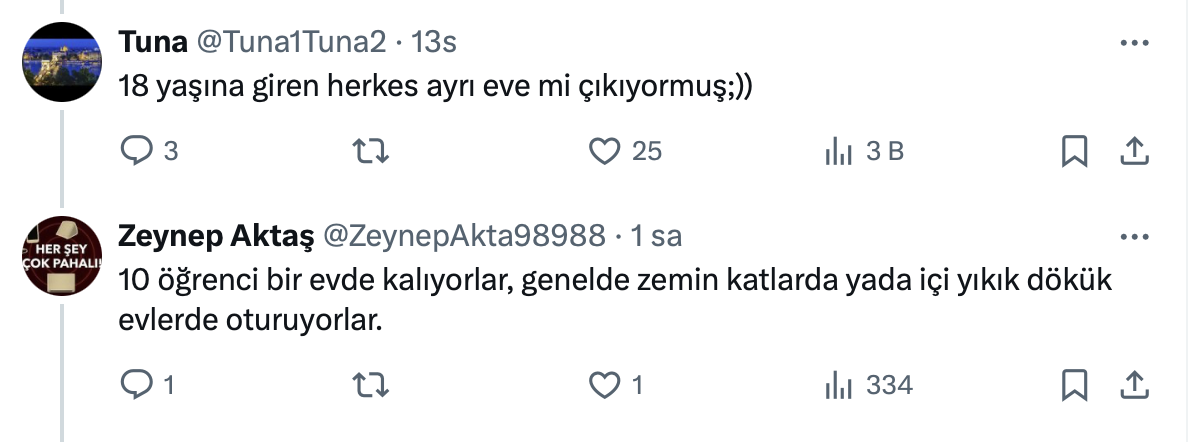Share Tuna's tweet
The height and width of the screenshot is (442, 1196).
coord(1134,150)
